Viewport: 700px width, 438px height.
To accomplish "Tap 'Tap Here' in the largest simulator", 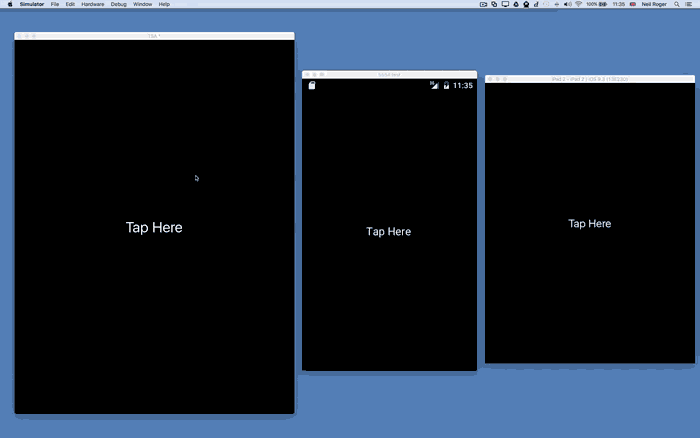I will (x=154, y=227).
